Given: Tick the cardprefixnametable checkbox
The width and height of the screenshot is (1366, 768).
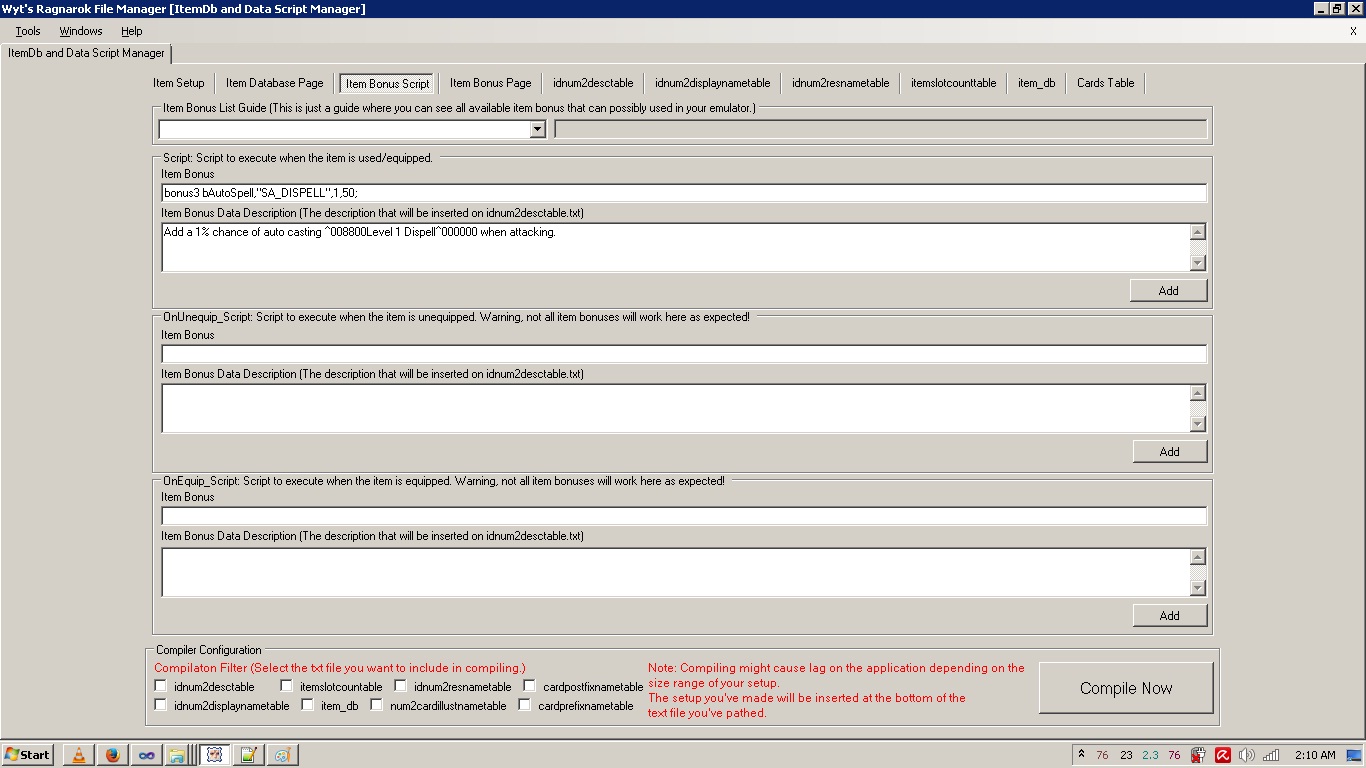Looking at the screenshot, I should click(x=525, y=705).
